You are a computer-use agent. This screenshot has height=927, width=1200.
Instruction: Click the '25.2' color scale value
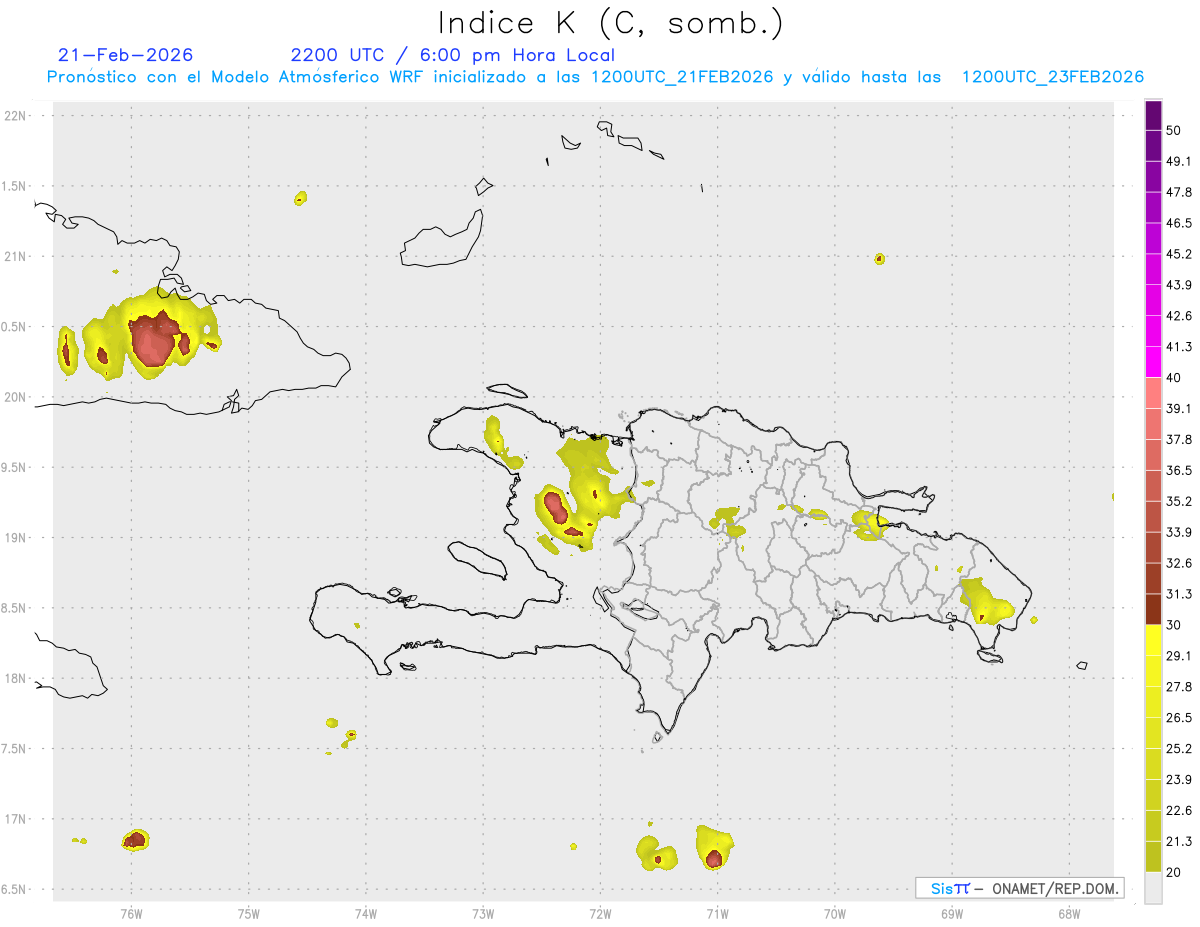[x=1179, y=749]
